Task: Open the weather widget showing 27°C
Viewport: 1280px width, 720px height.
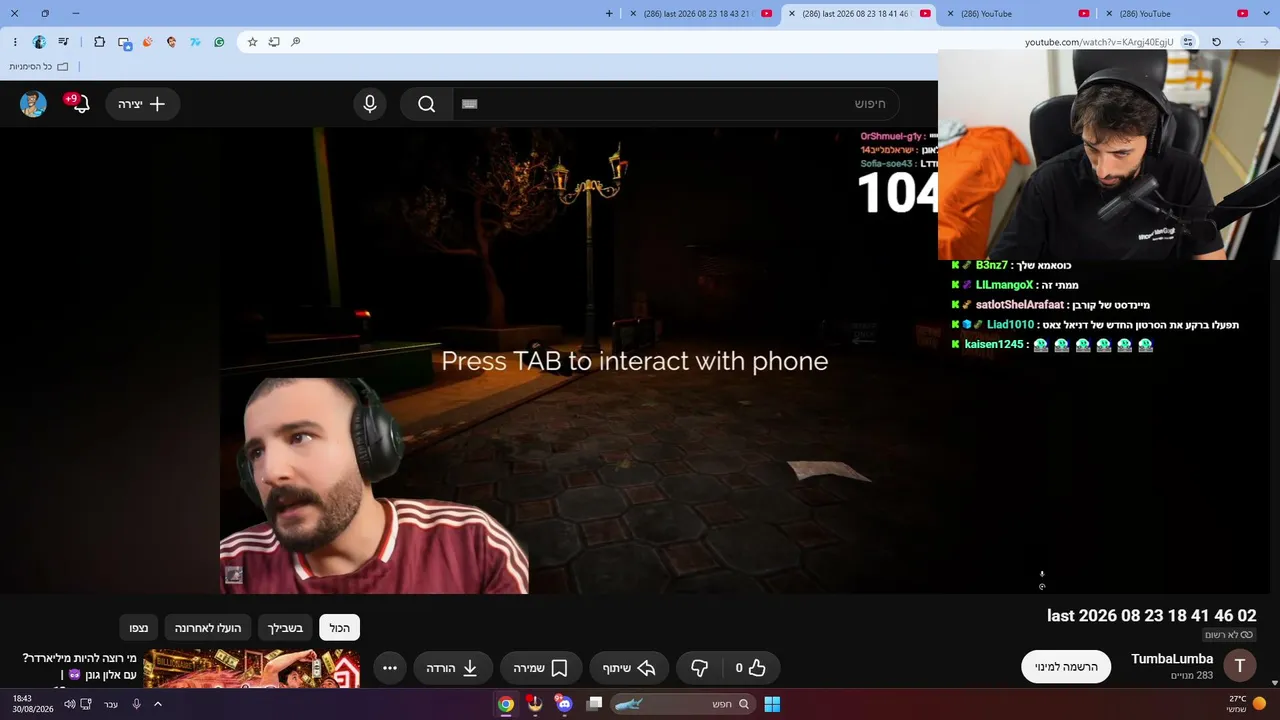Action: (x=1247, y=704)
